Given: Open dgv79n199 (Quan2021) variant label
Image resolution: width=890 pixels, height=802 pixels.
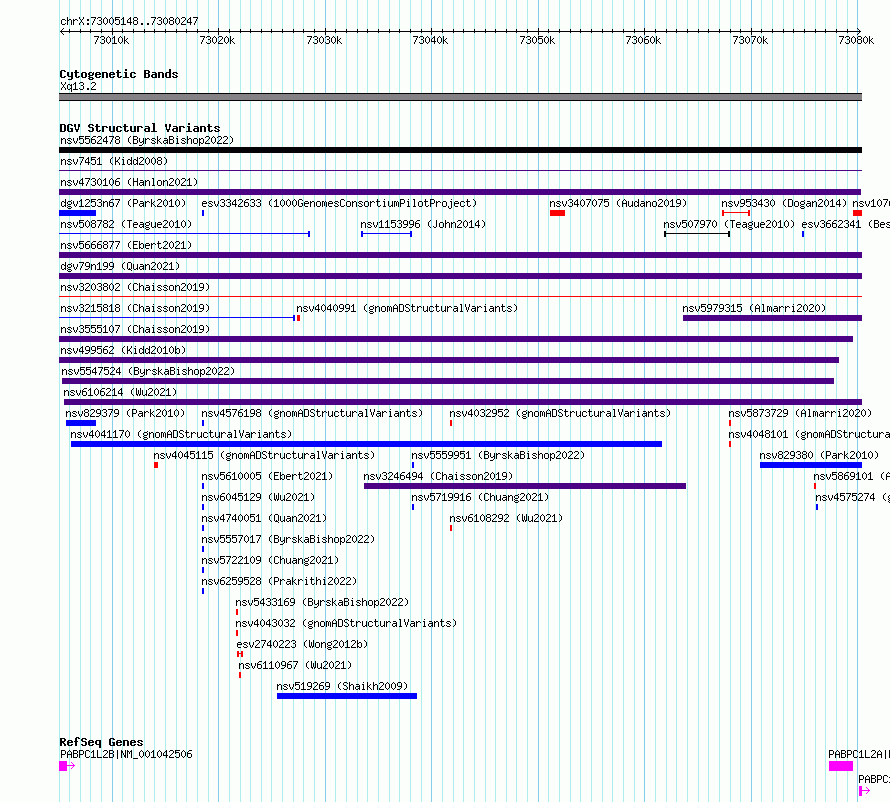Looking at the screenshot, I should click(x=120, y=266).
